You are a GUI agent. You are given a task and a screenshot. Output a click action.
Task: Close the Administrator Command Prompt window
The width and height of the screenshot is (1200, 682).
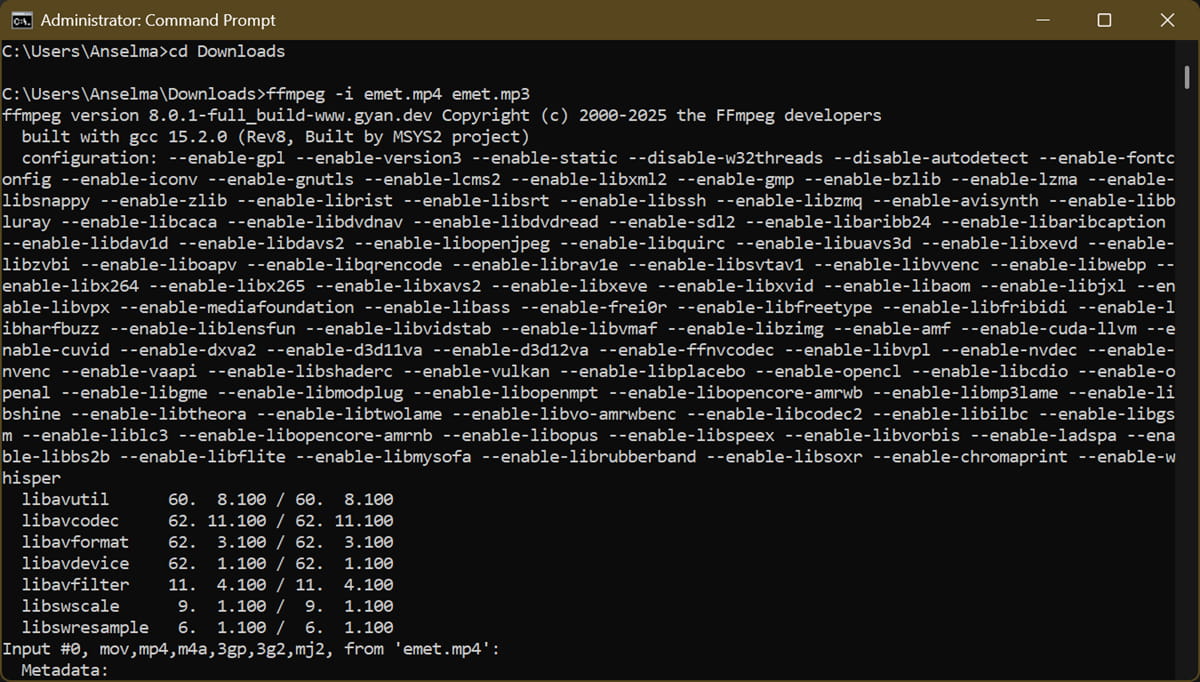coord(1166,20)
